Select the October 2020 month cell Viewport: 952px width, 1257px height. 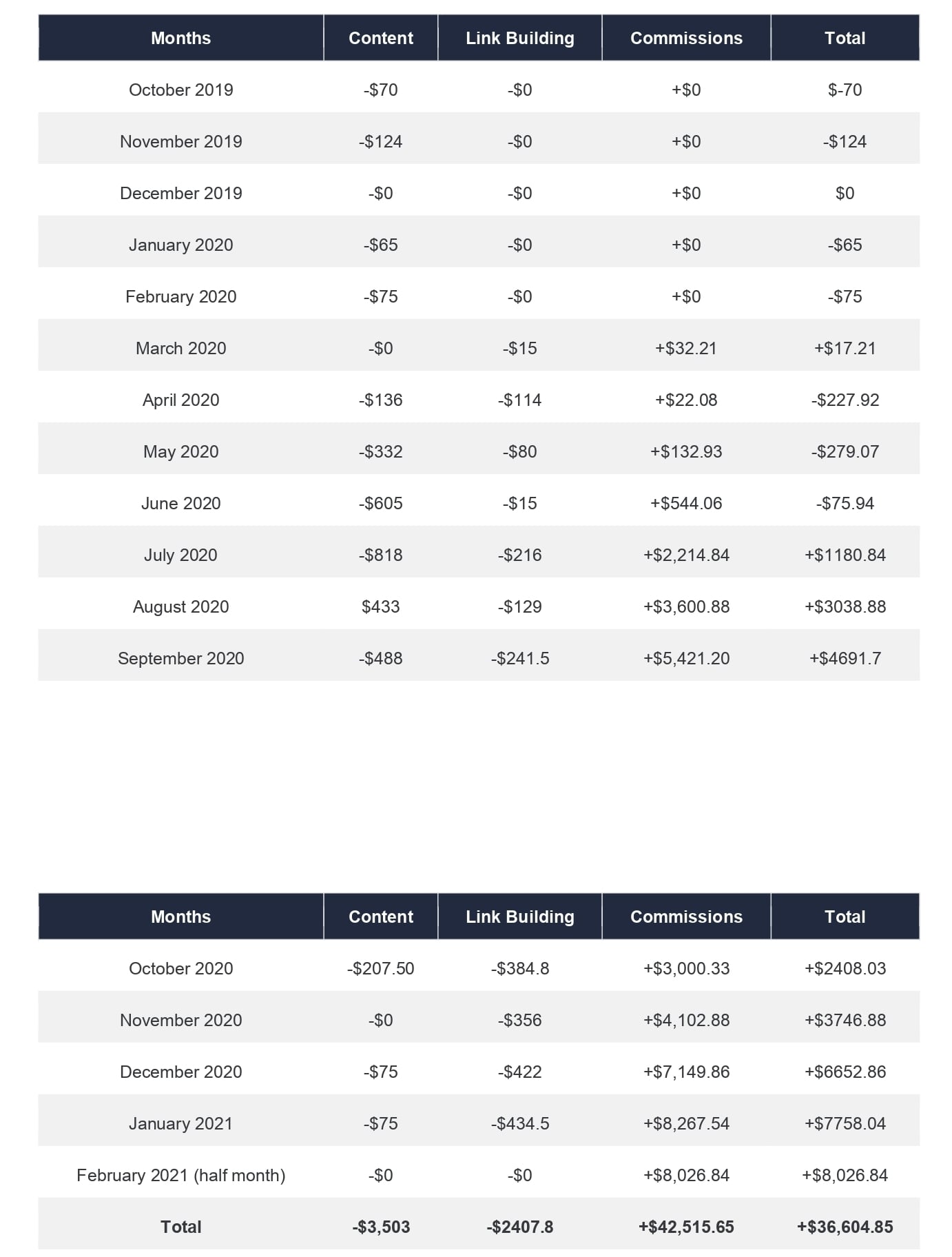click(x=180, y=968)
